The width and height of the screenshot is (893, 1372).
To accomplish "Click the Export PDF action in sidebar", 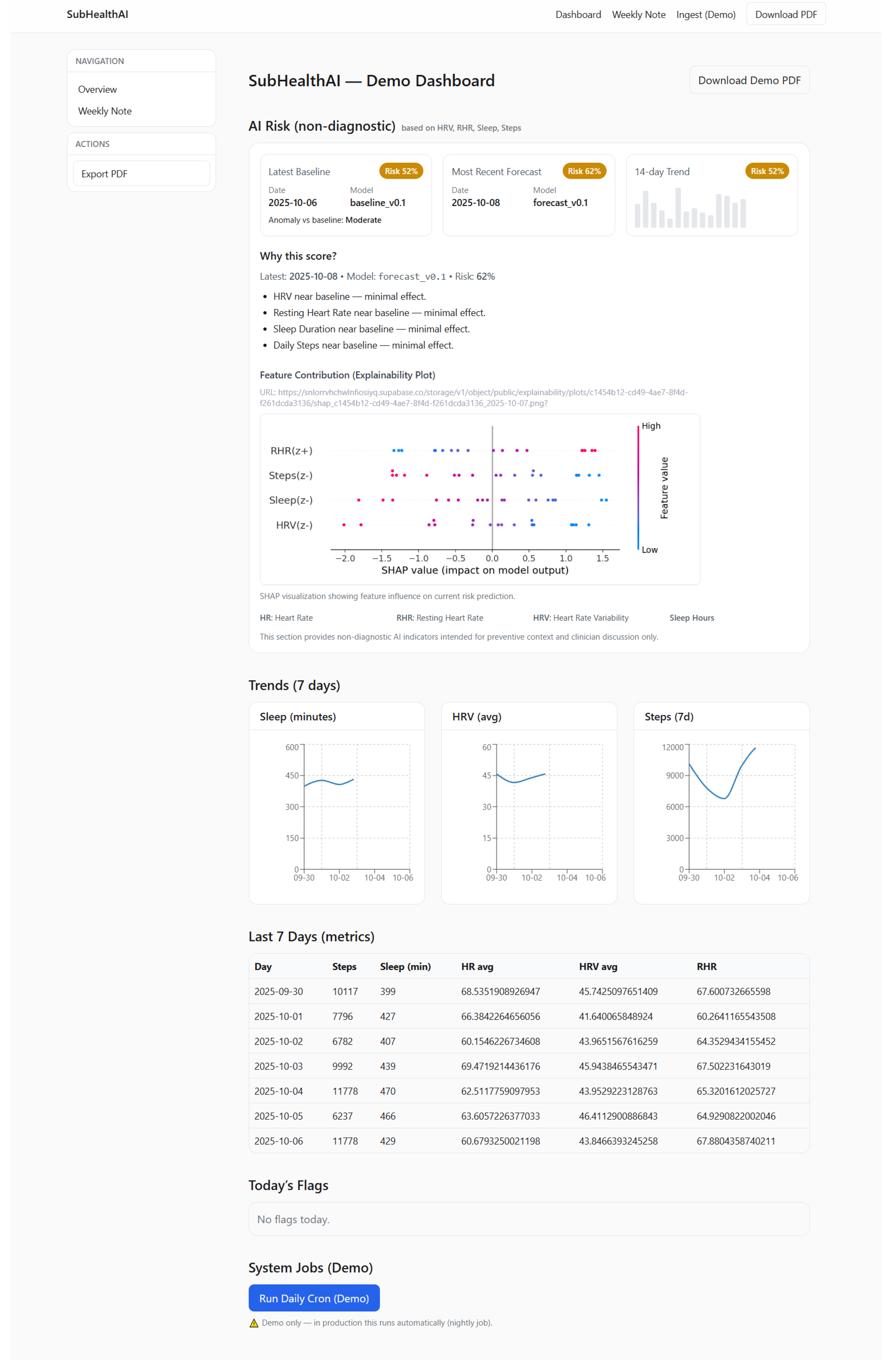I will tap(104, 174).
